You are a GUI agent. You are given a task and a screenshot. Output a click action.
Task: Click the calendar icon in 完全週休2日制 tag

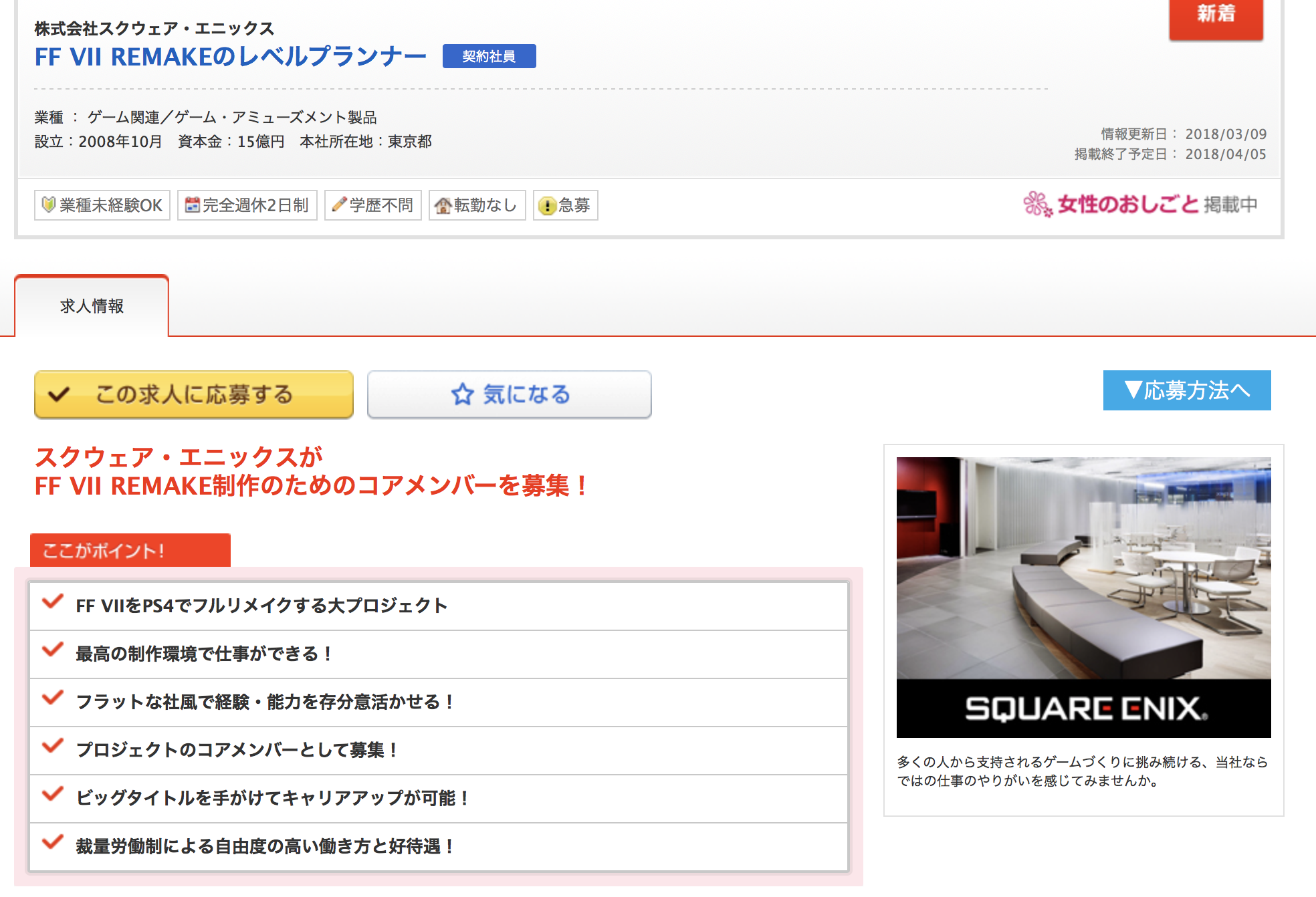point(193,205)
